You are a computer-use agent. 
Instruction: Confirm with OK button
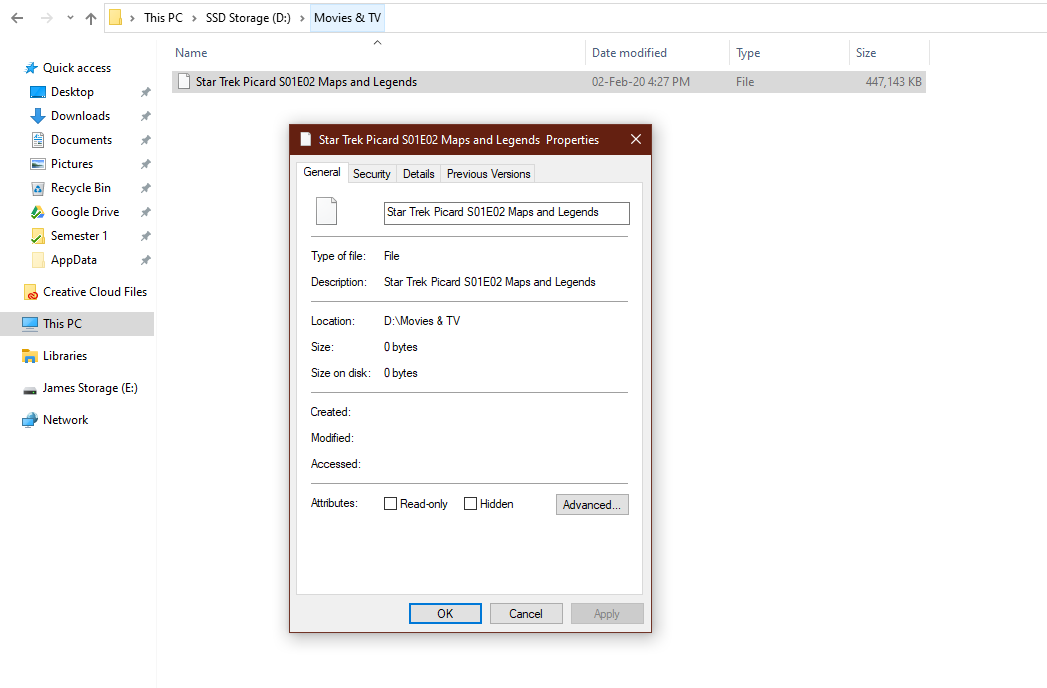[x=445, y=614]
